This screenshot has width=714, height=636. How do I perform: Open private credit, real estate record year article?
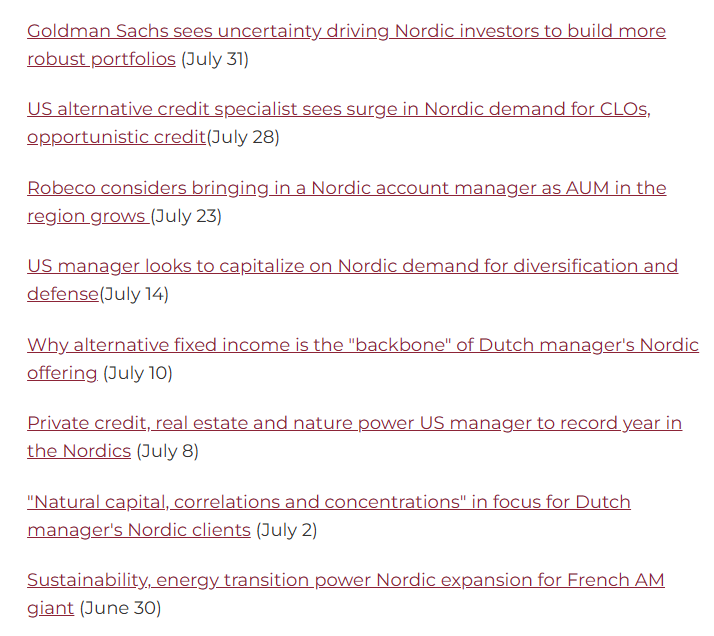354,423
